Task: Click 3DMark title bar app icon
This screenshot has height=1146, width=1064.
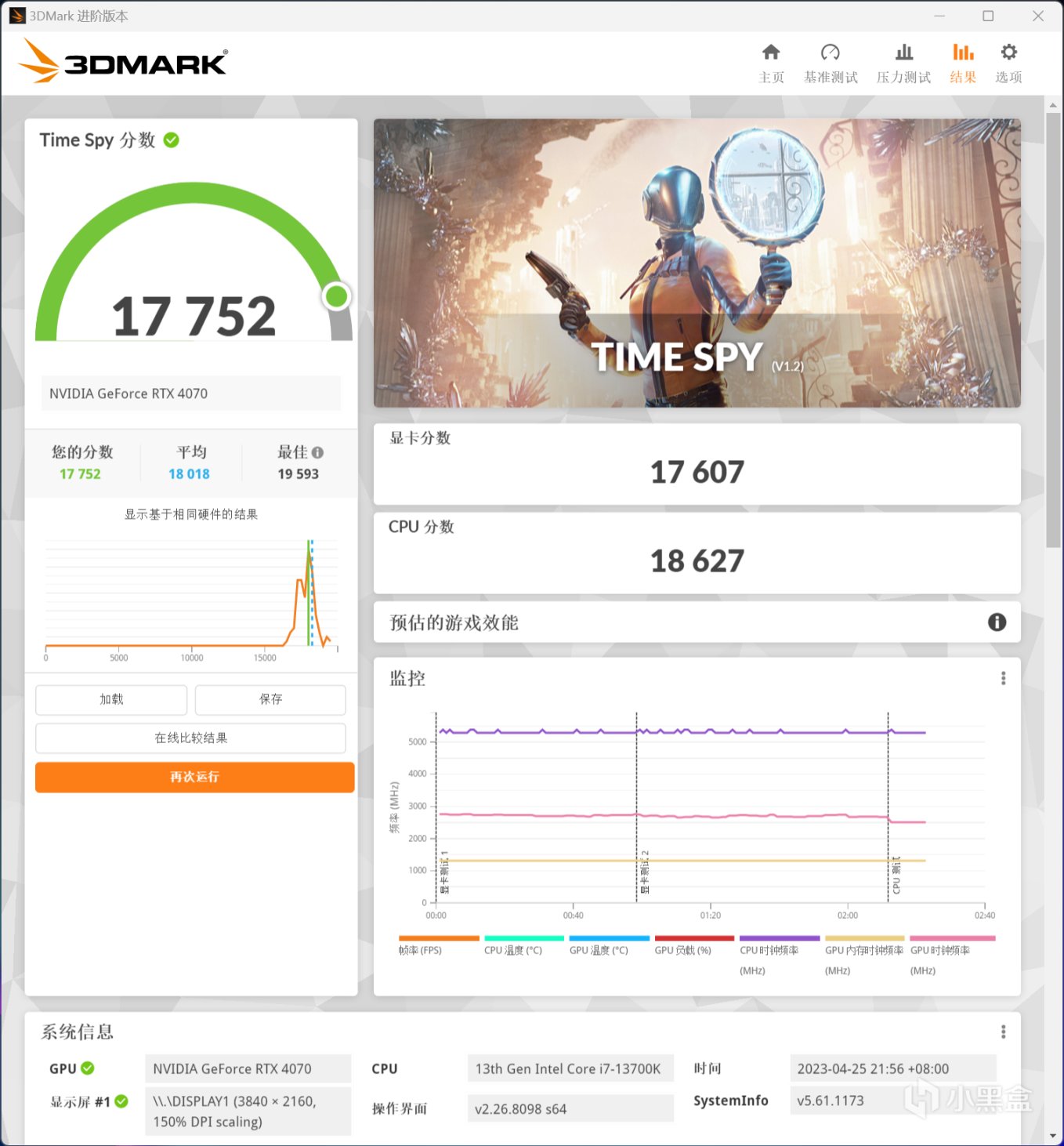Action: coord(17,16)
